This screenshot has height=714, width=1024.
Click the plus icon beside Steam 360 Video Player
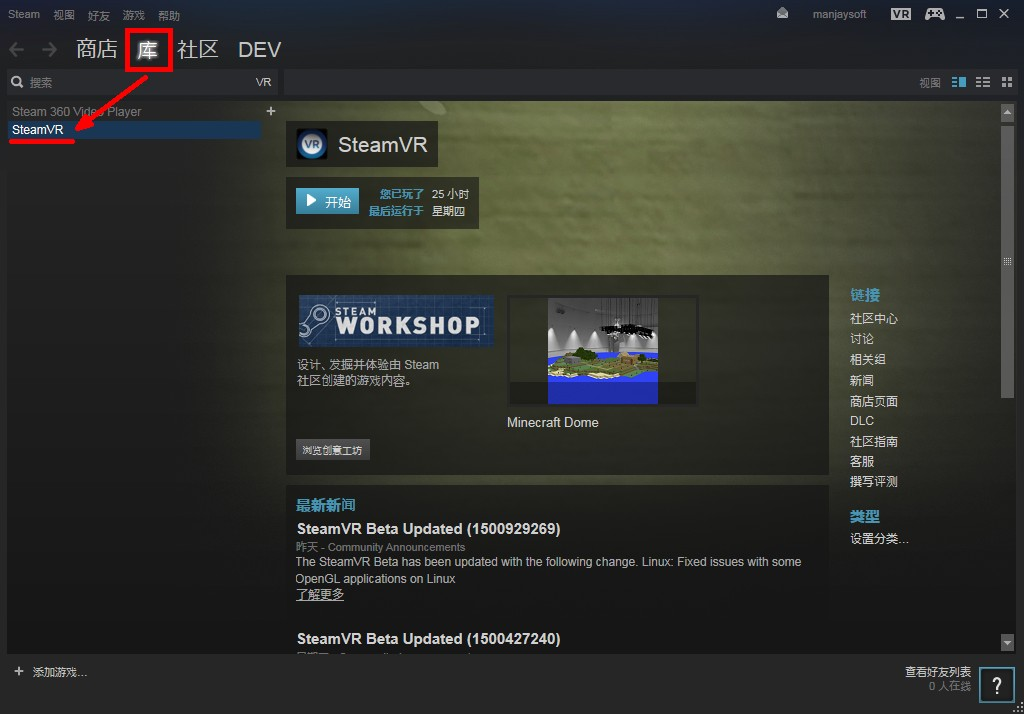coord(270,112)
